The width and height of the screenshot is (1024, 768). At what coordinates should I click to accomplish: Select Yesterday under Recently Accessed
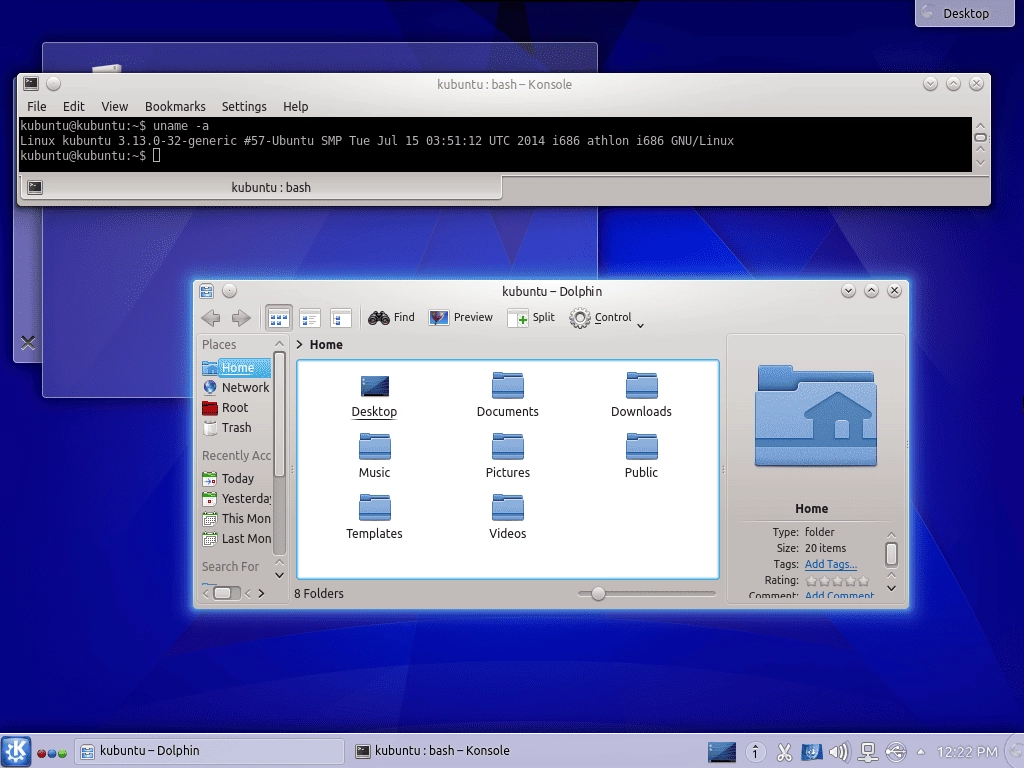click(x=236, y=499)
